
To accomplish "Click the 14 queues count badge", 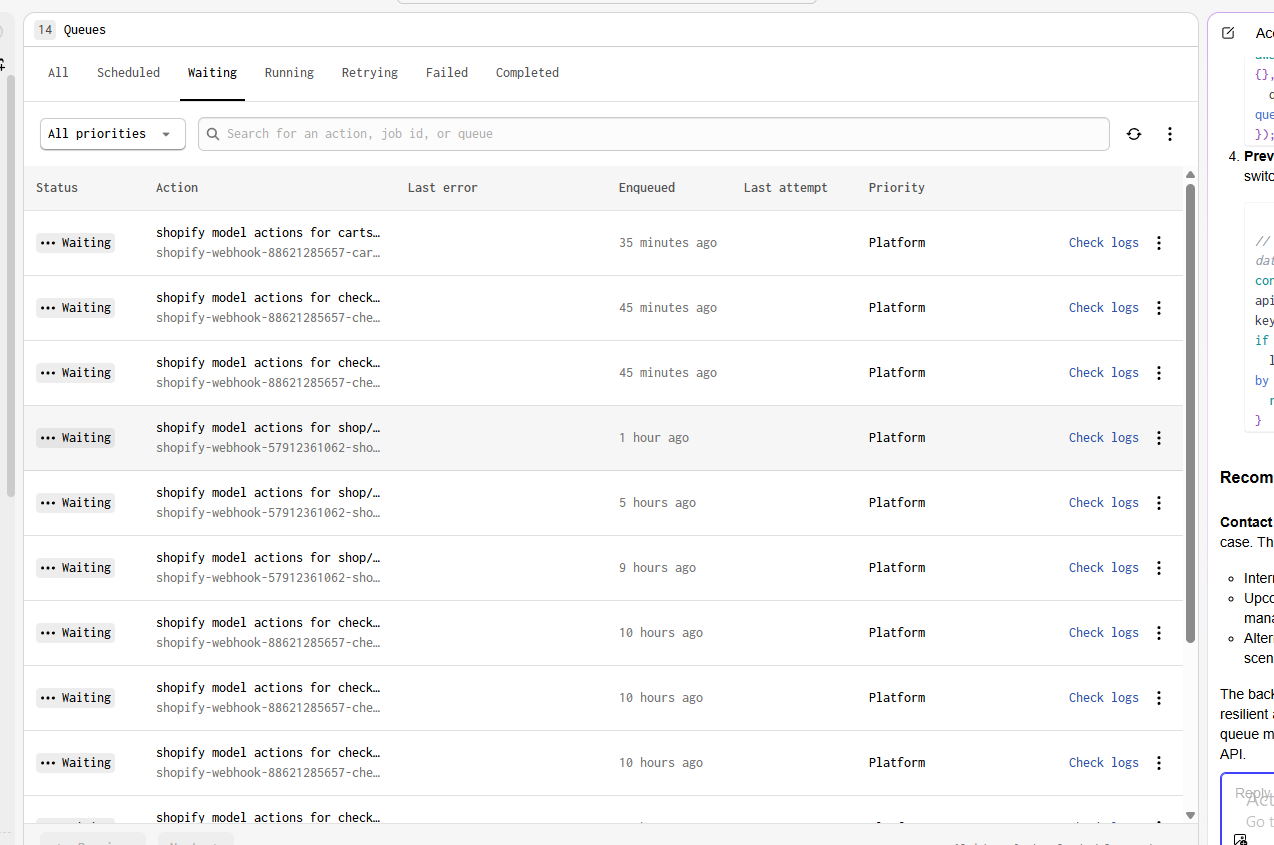I will (45, 30).
